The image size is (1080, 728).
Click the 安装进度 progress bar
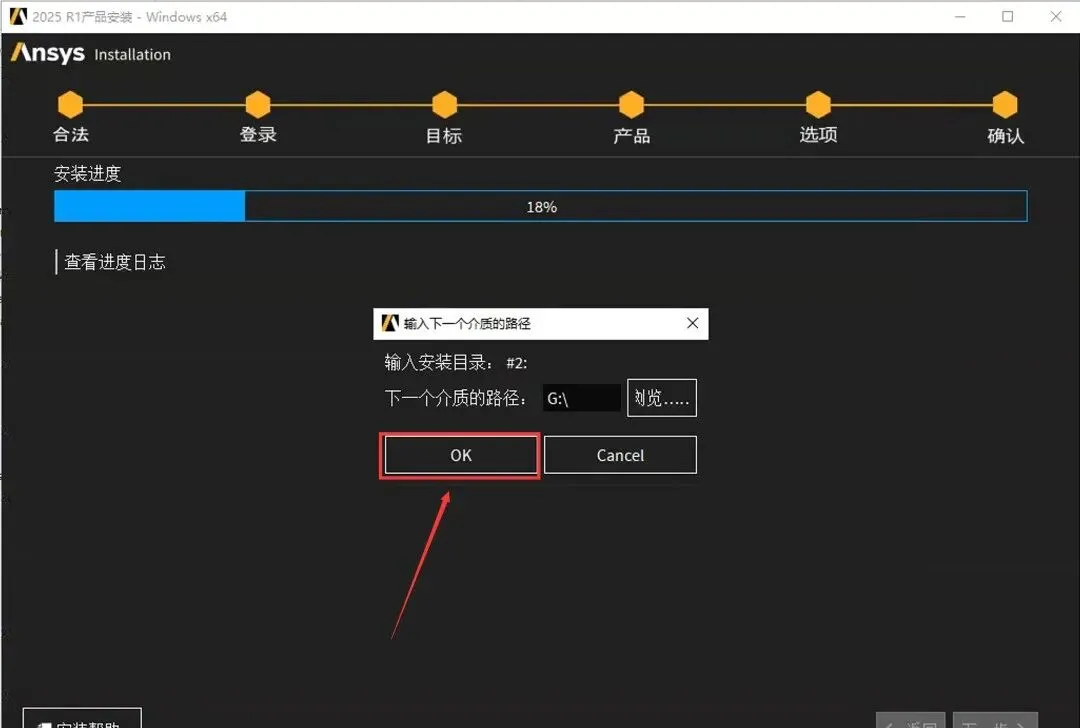pyautogui.click(x=541, y=206)
